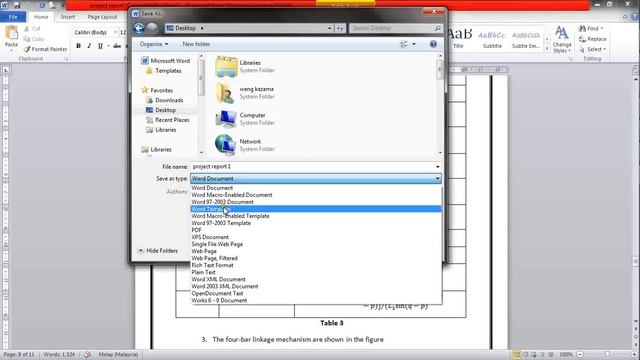Expand the styles gallery more arrow
Screen dimensions: 640x360
pos(547,49)
